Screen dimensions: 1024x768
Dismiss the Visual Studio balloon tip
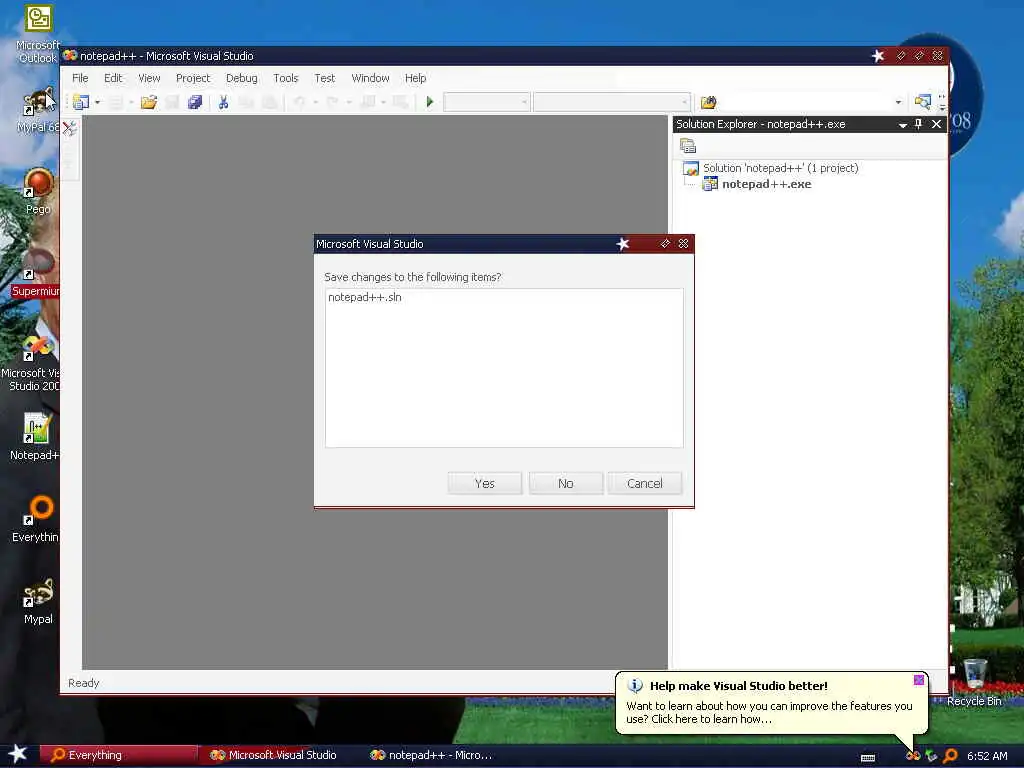pos(918,680)
